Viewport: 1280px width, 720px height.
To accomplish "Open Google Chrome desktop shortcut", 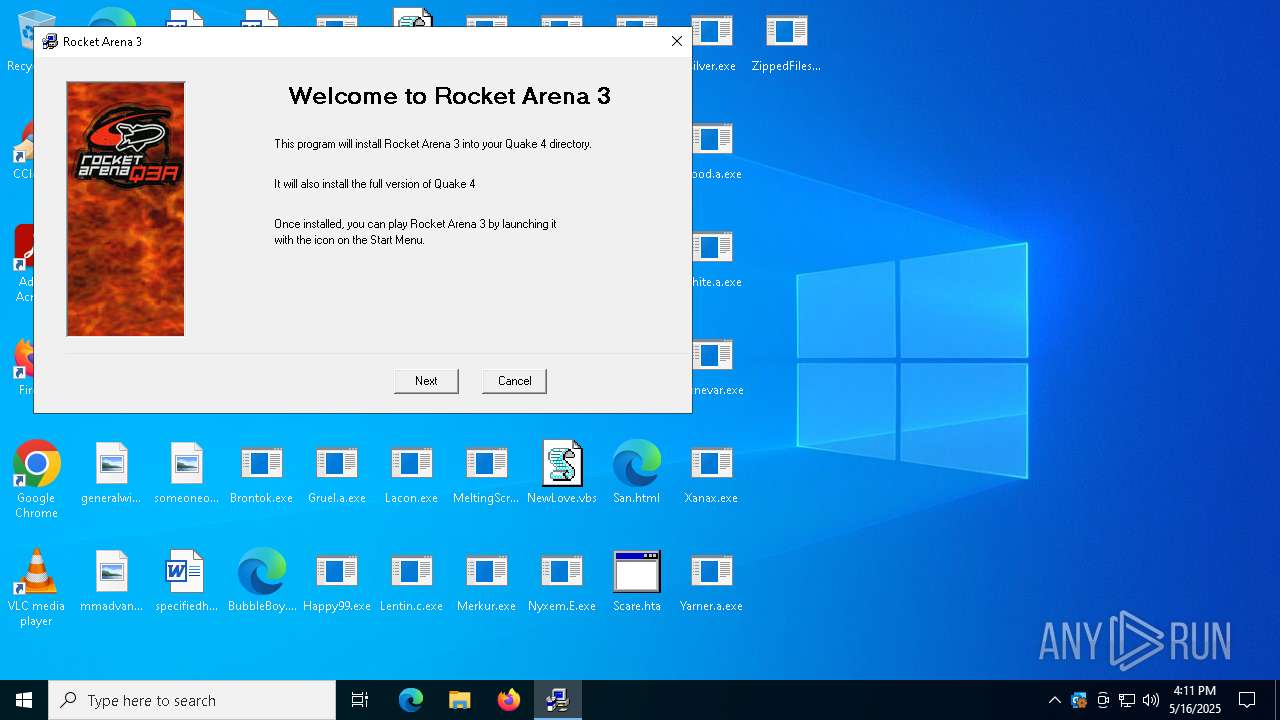I will tap(36, 480).
